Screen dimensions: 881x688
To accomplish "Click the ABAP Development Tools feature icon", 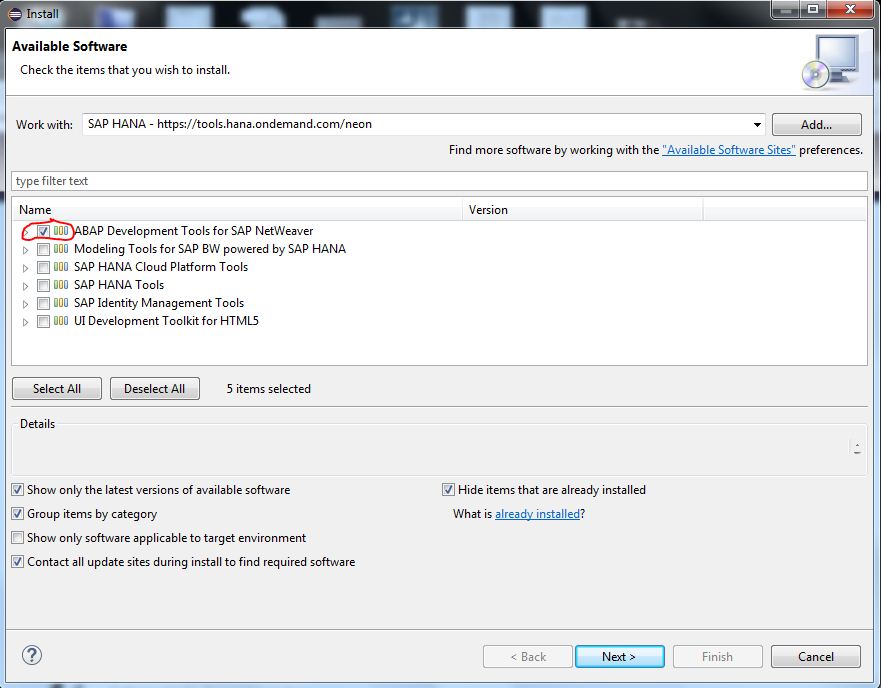I will pos(60,230).
